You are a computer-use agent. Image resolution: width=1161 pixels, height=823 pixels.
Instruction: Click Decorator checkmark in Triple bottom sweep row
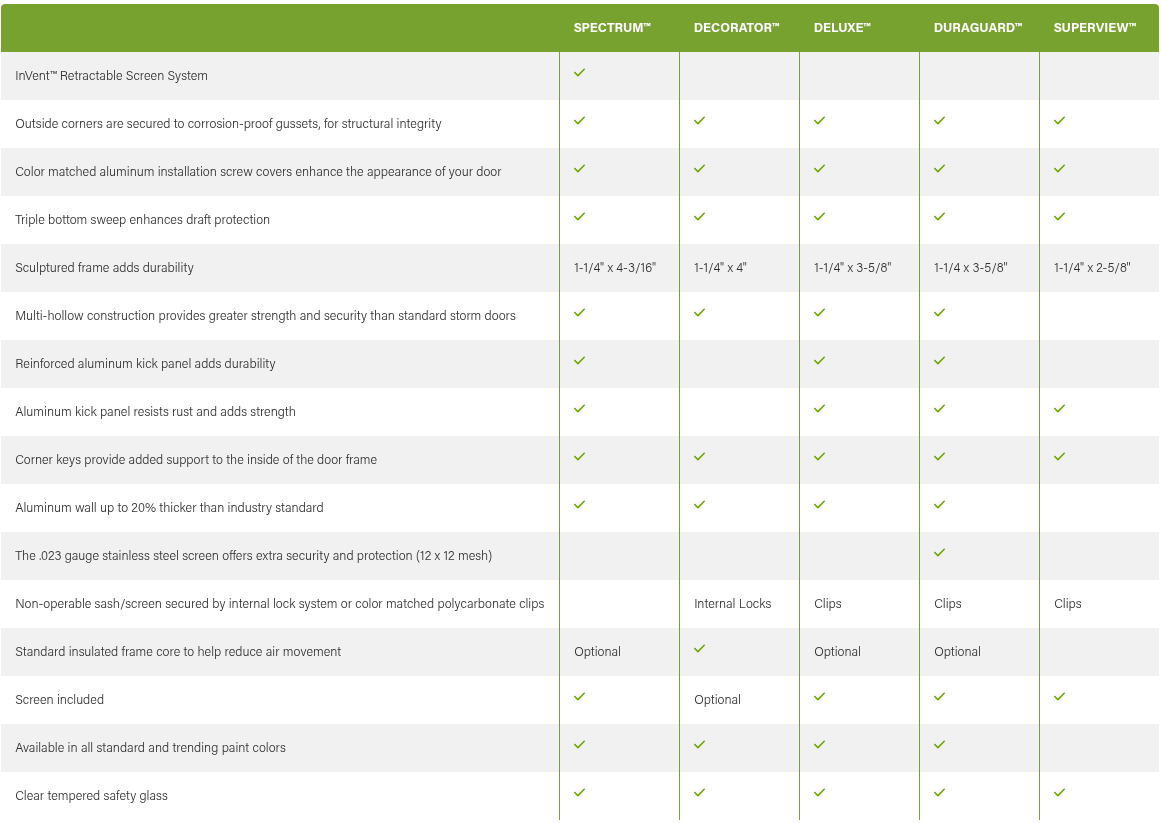coord(700,217)
